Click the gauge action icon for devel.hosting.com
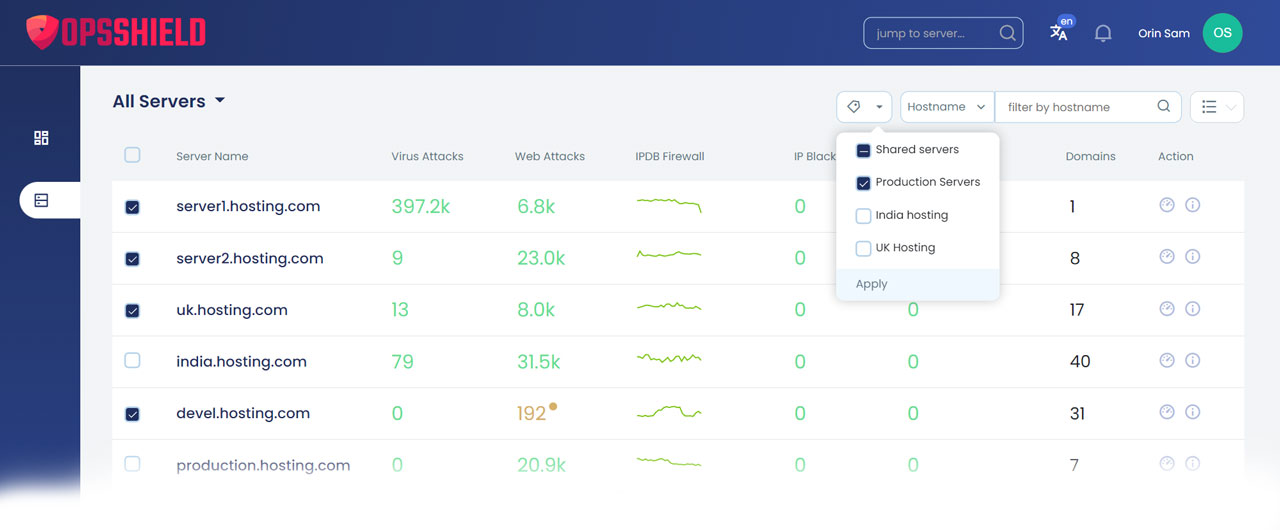This screenshot has width=1280, height=530. pyautogui.click(x=1166, y=412)
